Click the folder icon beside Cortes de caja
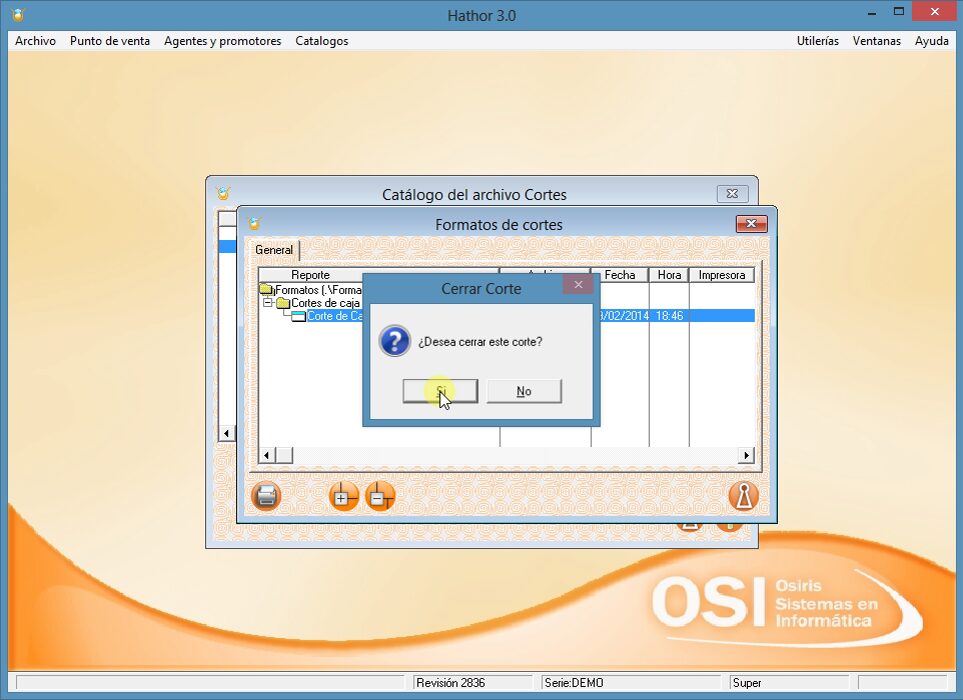Viewport: 963px width, 700px height. (x=283, y=303)
